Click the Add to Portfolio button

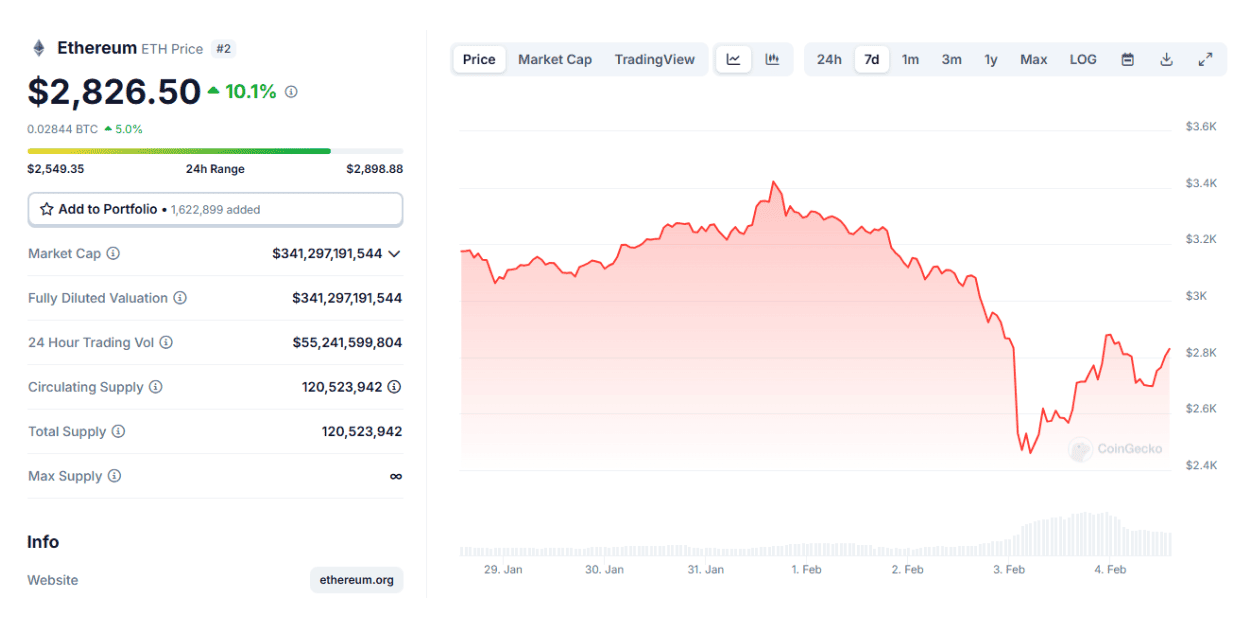tap(215, 209)
